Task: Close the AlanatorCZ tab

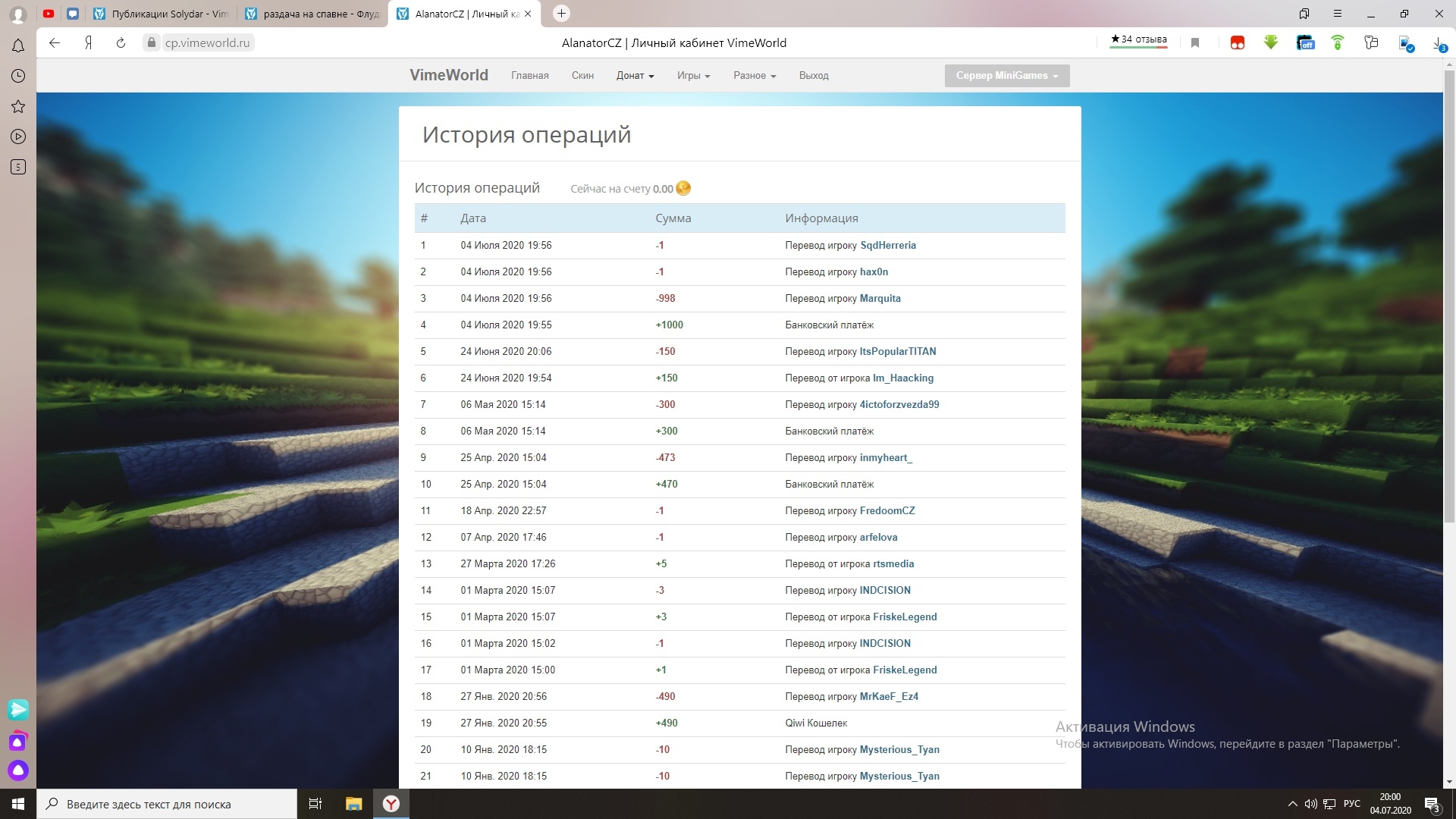Action: (x=528, y=14)
